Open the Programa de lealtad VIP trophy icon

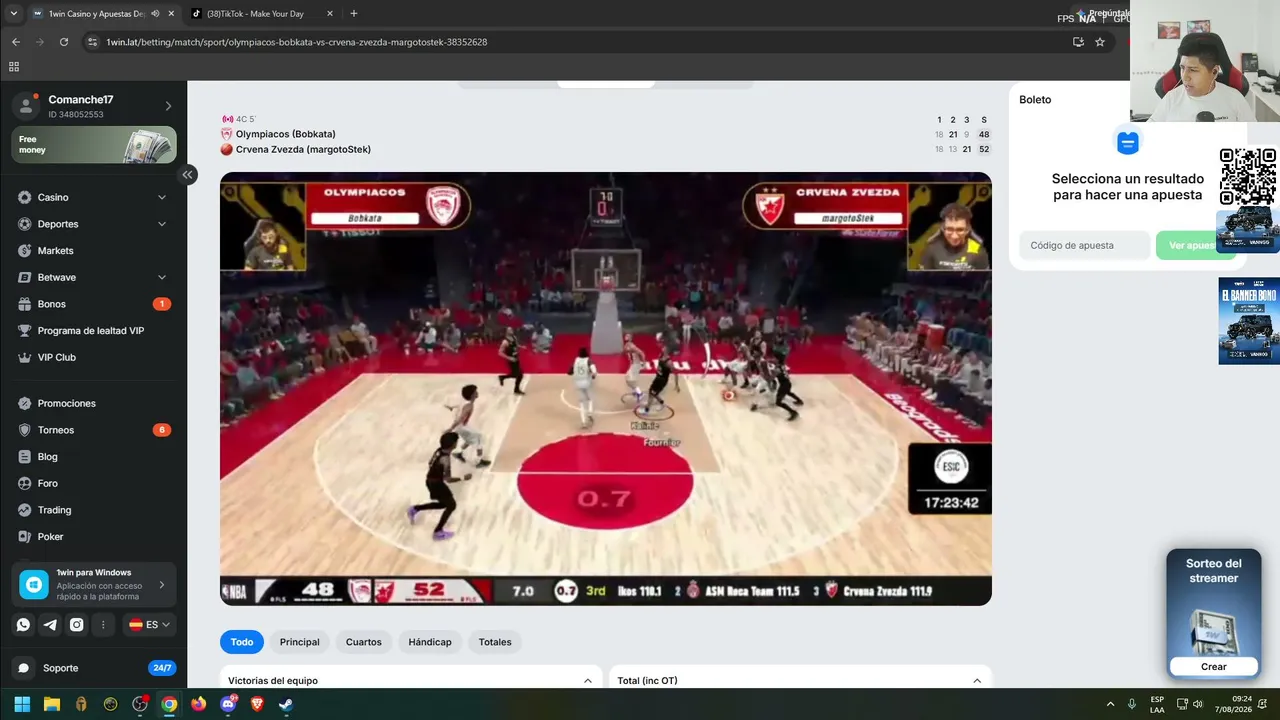pyautogui.click(x=25, y=331)
